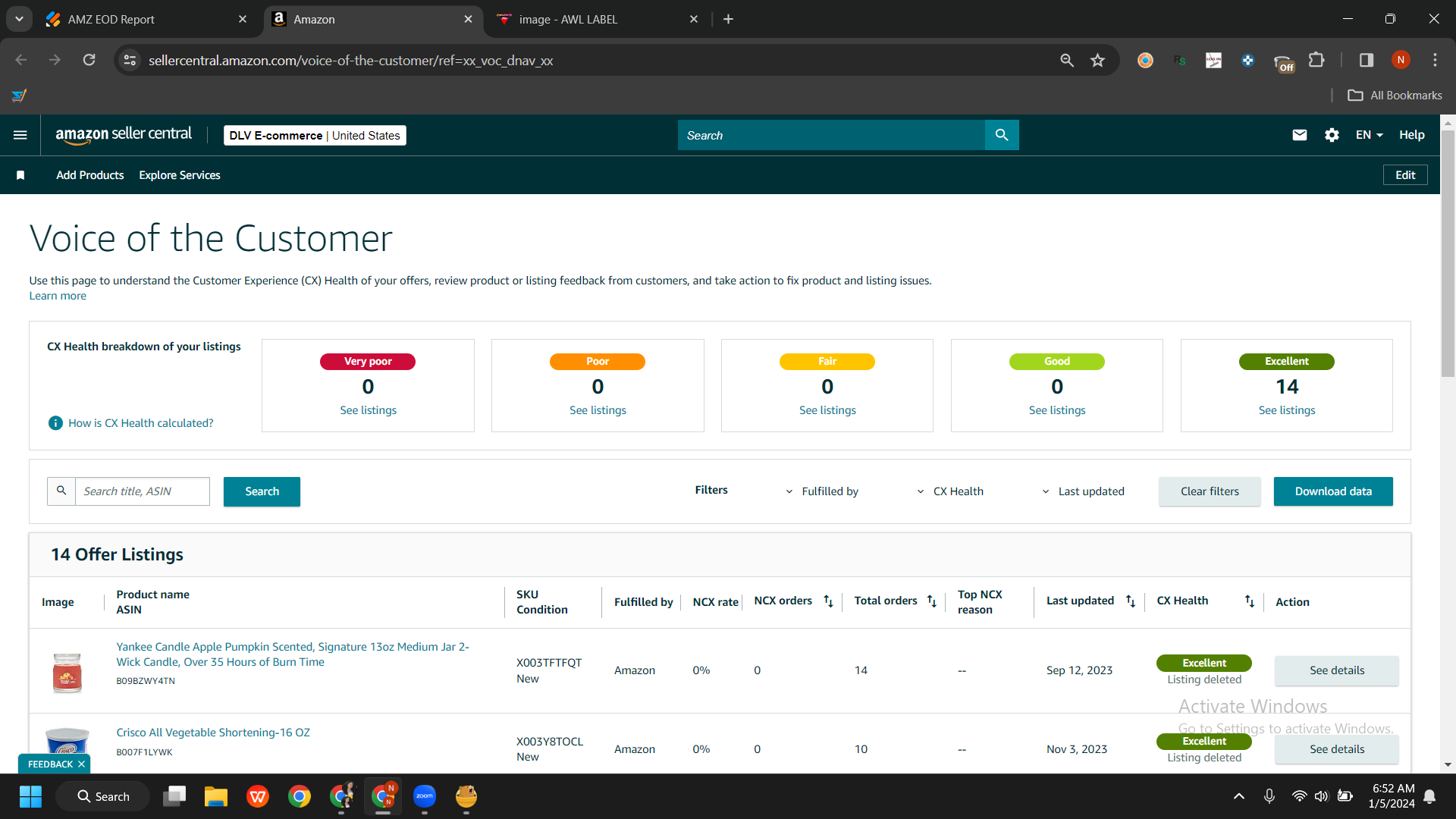Open Task View on the taskbar
This screenshot has height=819, width=1456.
[174, 796]
